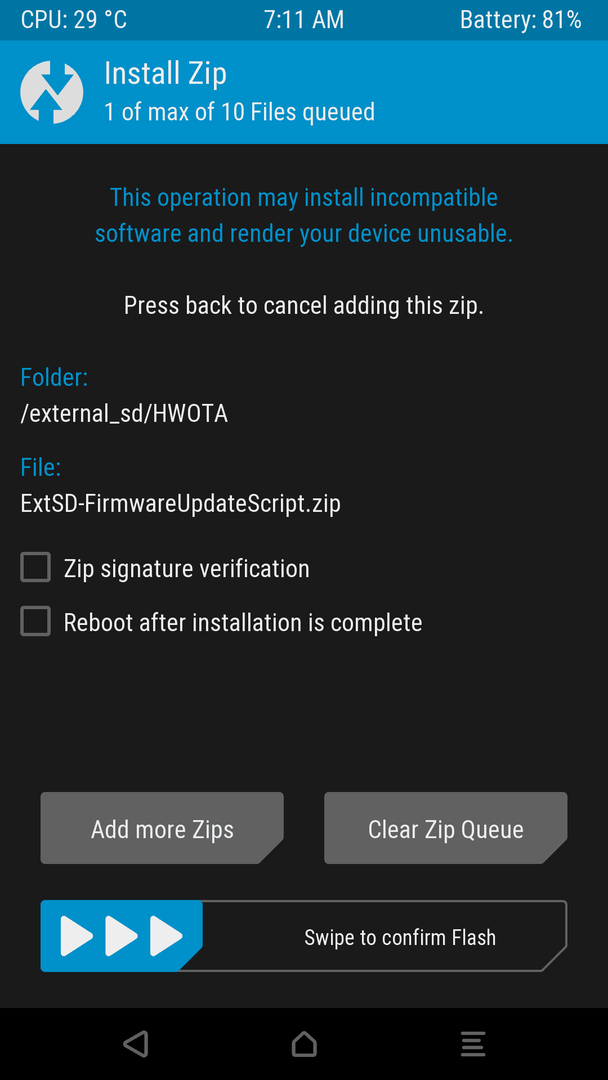
Task: Tap the Press back to cancel message
Action: pos(304,305)
